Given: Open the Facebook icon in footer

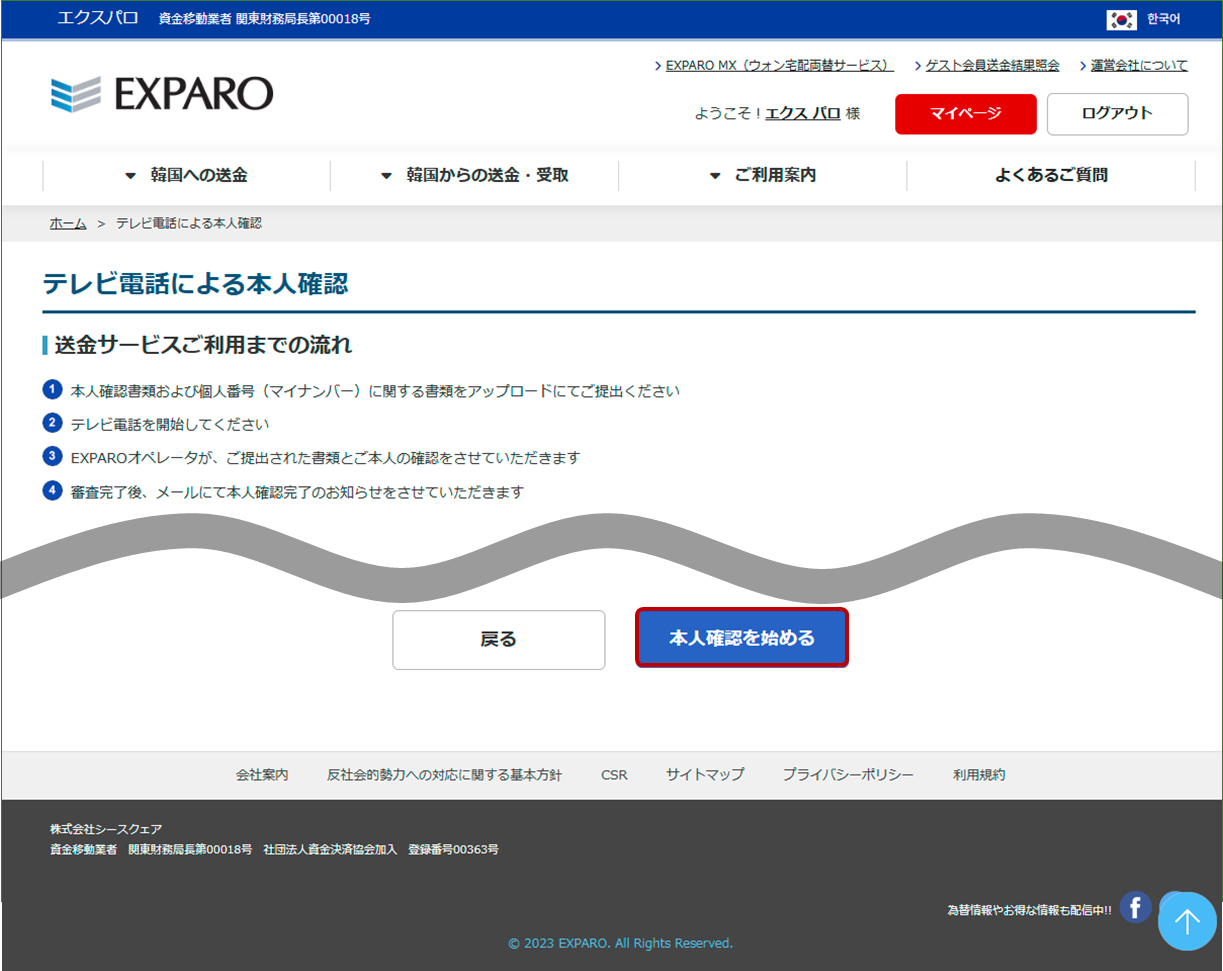Looking at the screenshot, I should 1135,907.
